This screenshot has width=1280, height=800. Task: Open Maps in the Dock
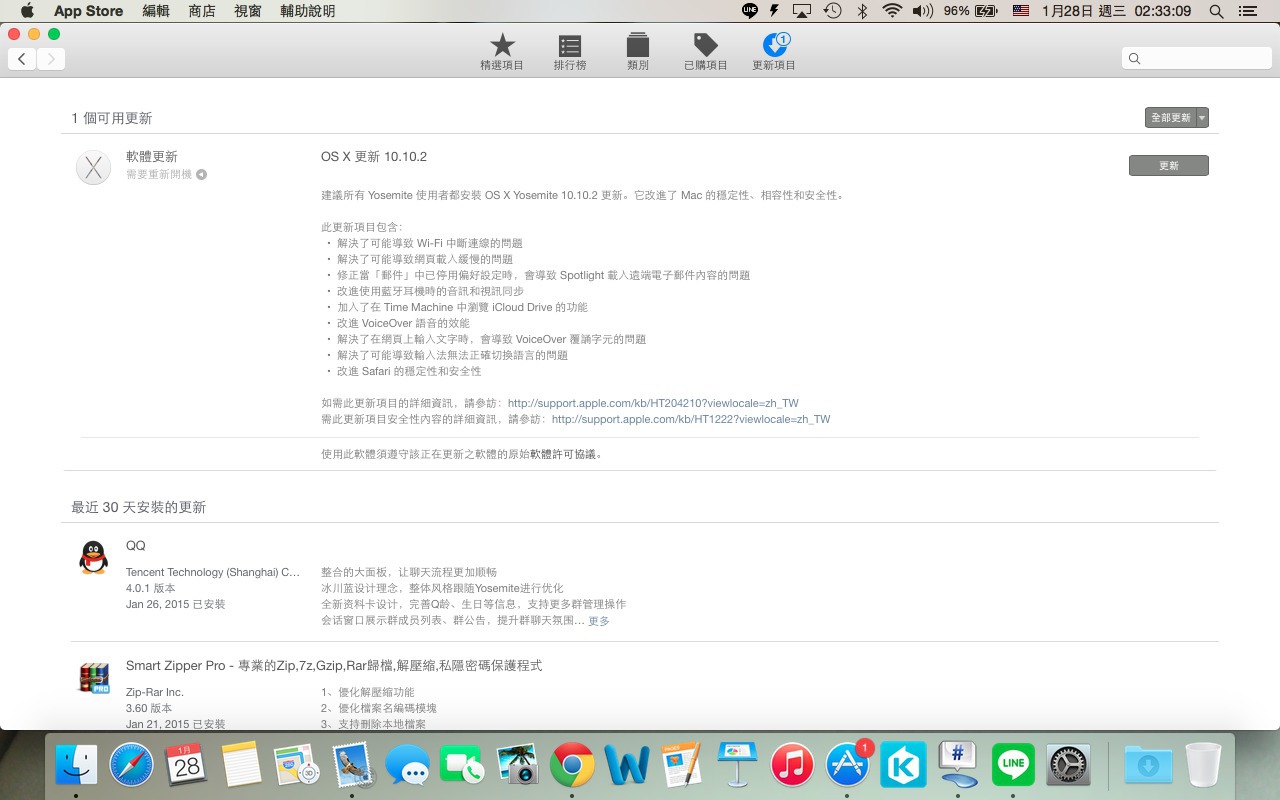296,766
